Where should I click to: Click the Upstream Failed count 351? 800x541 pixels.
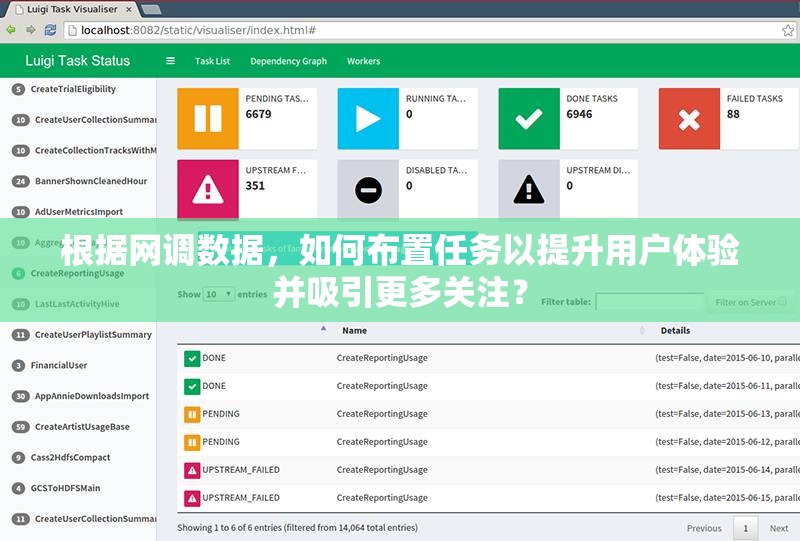[255, 186]
